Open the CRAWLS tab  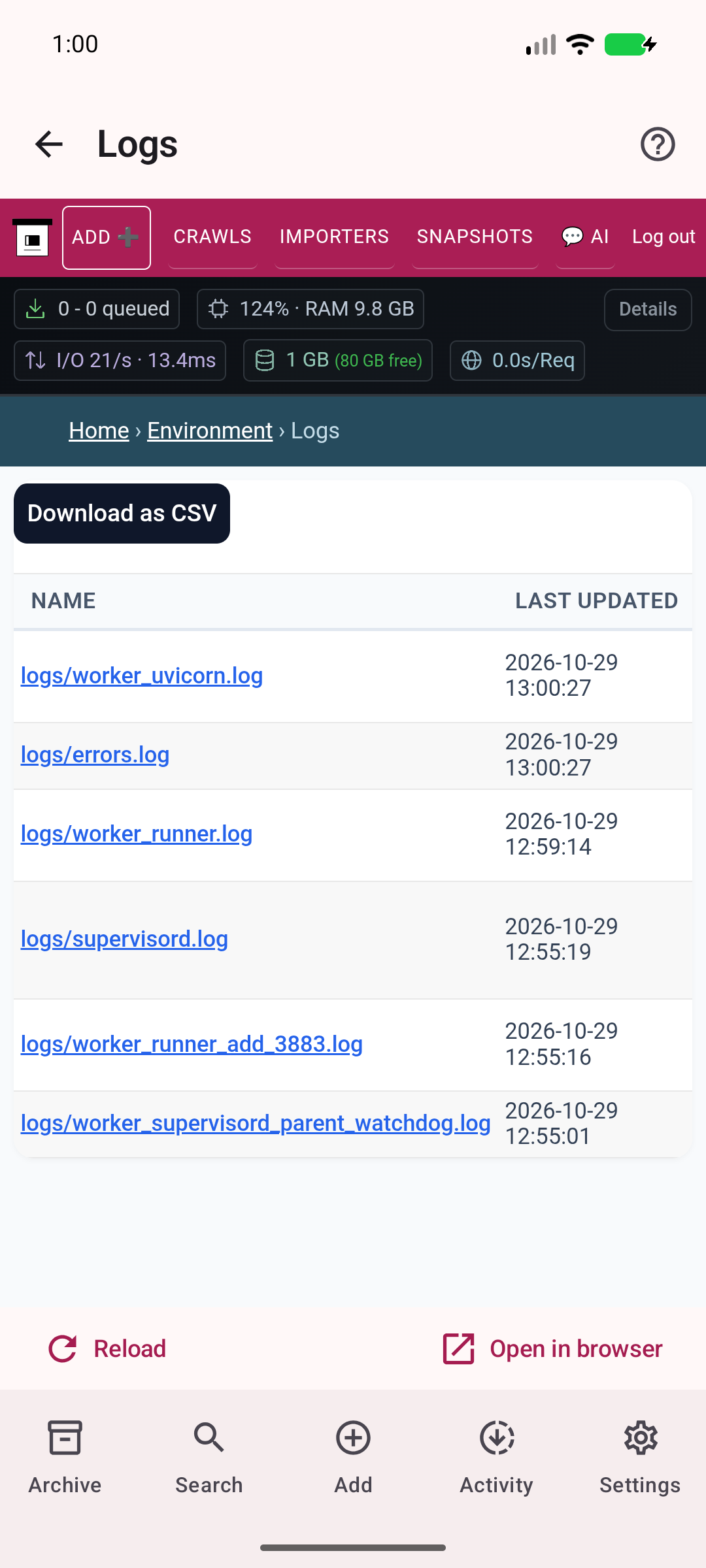(x=212, y=237)
